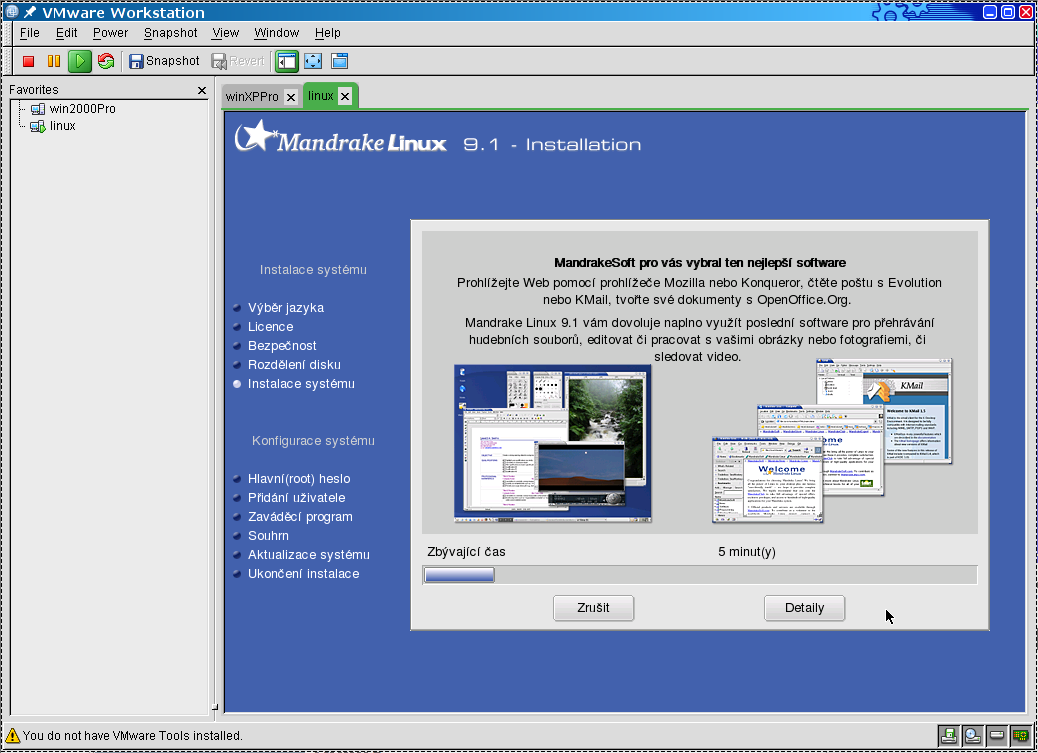Viewport: 1038px width, 753px height.
Task: Click the Souhrn step
Action: coord(267,536)
